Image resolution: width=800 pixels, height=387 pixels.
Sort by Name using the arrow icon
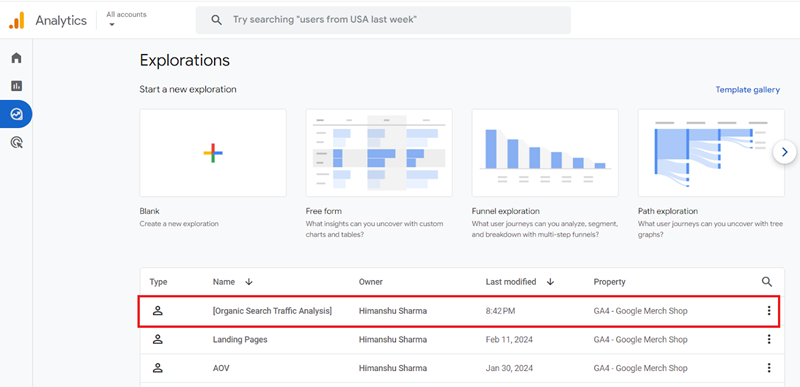[249, 281]
